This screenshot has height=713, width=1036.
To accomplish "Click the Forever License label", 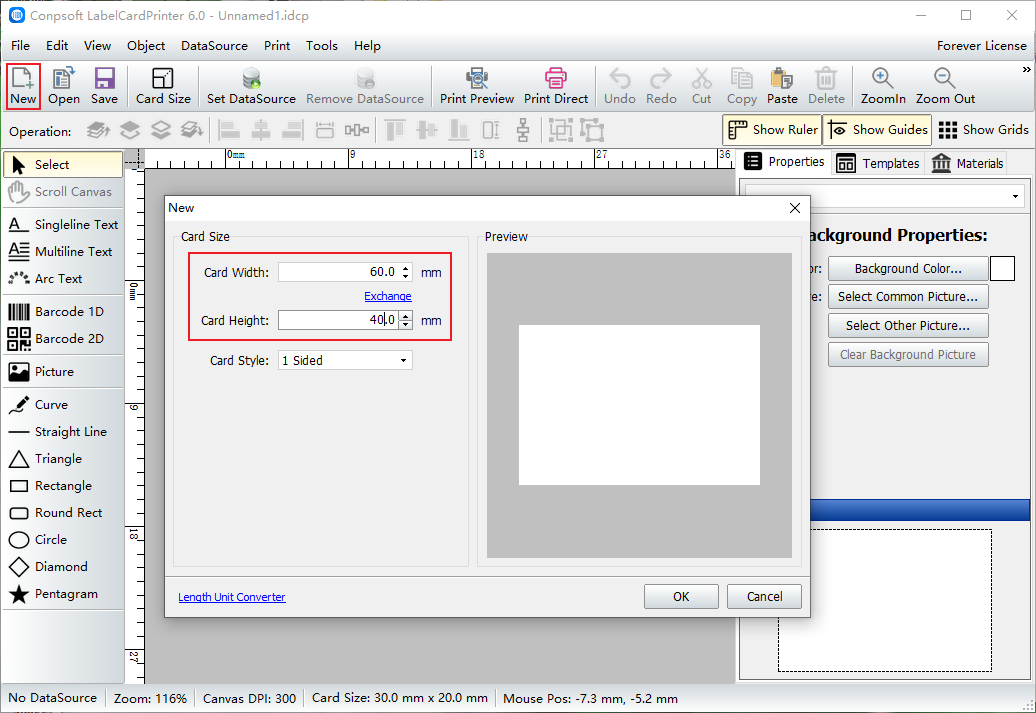I will [981, 46].
